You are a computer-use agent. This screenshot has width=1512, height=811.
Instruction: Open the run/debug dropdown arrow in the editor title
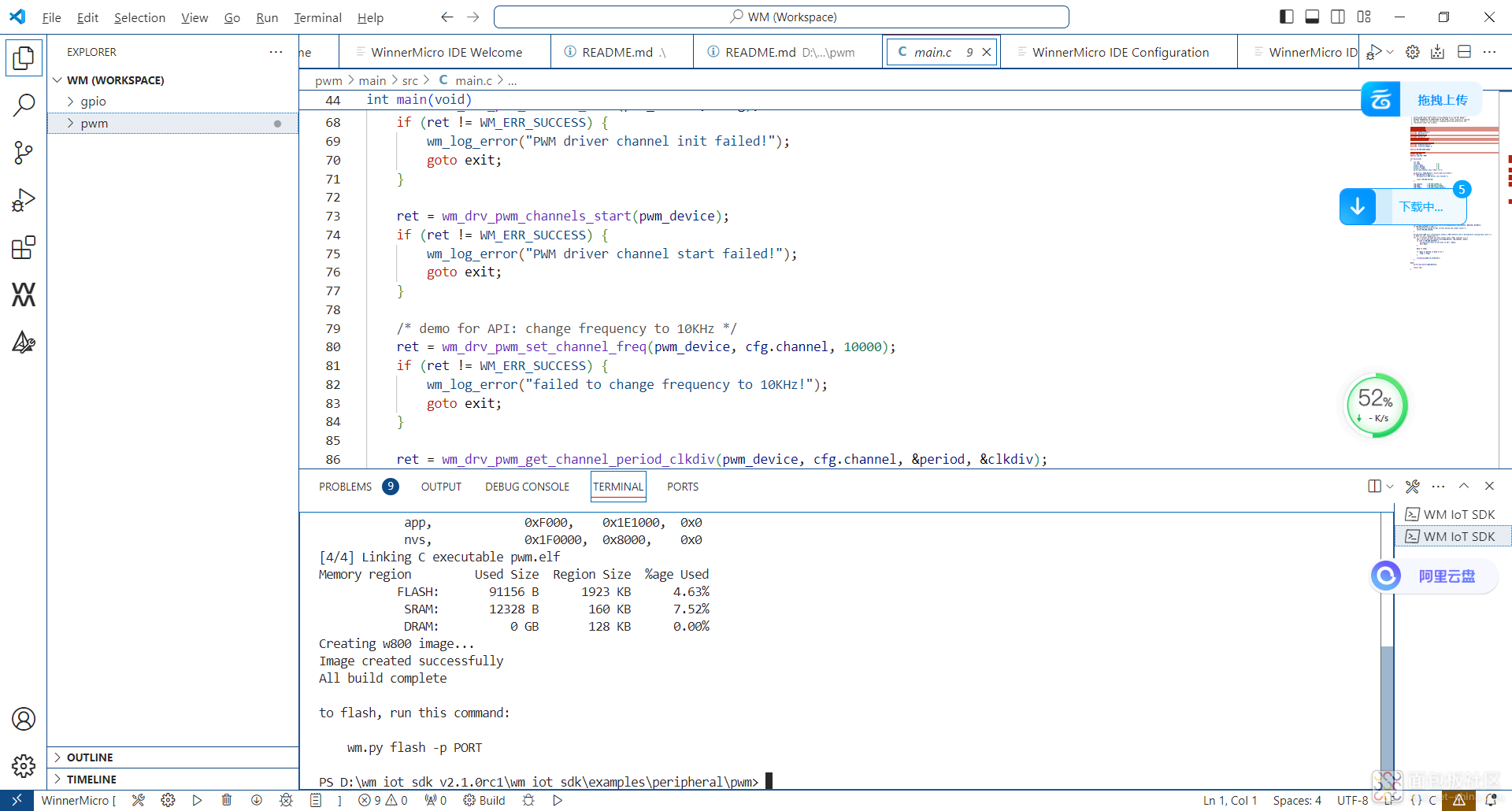[1390, 52]
